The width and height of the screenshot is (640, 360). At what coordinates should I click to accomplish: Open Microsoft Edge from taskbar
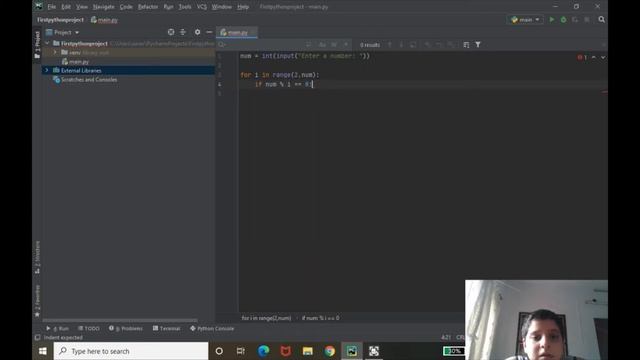264,351
